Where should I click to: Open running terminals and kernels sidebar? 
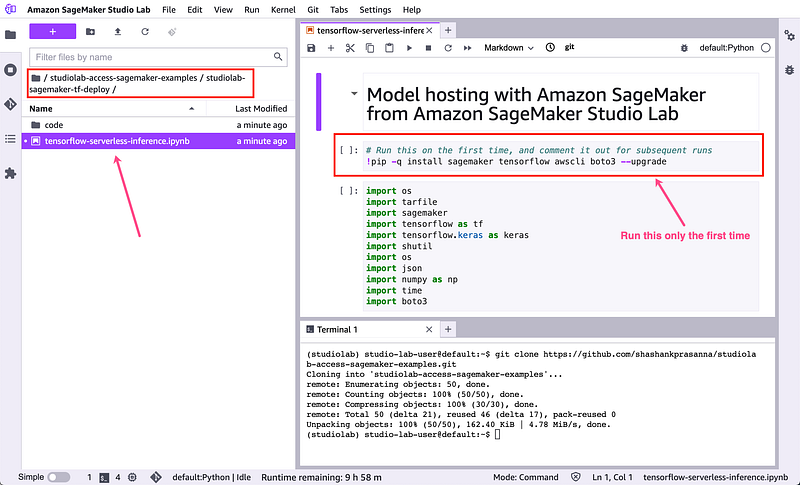coord(11,70)
